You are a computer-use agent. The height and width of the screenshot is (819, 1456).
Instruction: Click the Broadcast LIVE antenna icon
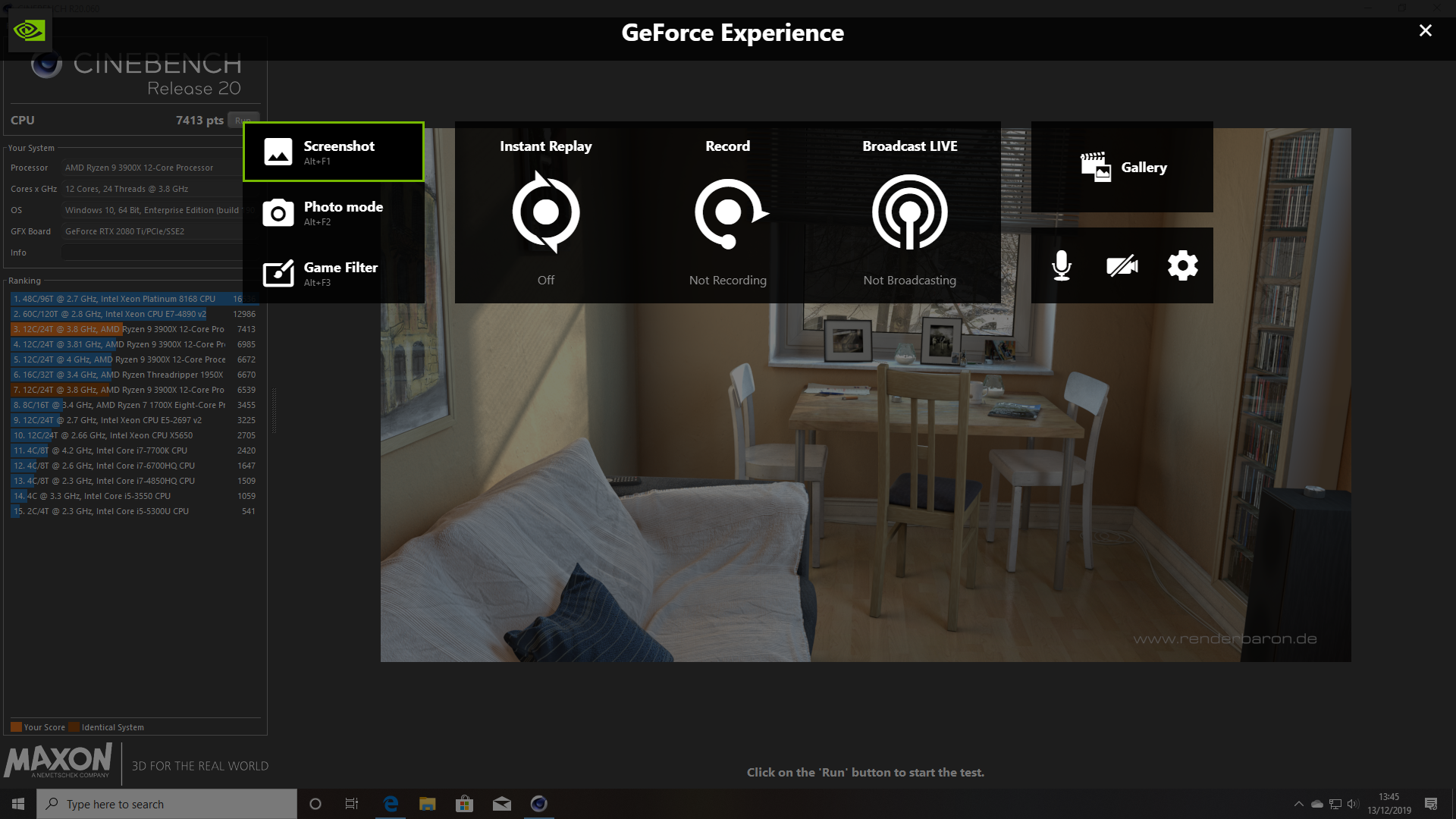[910, 212]
